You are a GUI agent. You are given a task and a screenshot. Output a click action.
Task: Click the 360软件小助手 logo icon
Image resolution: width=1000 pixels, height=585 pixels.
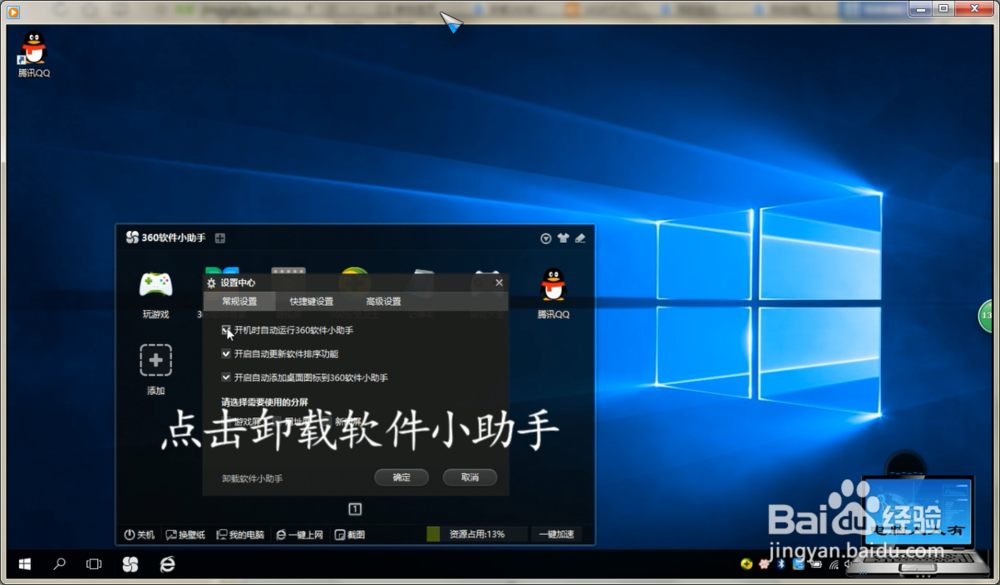[132, 237]
